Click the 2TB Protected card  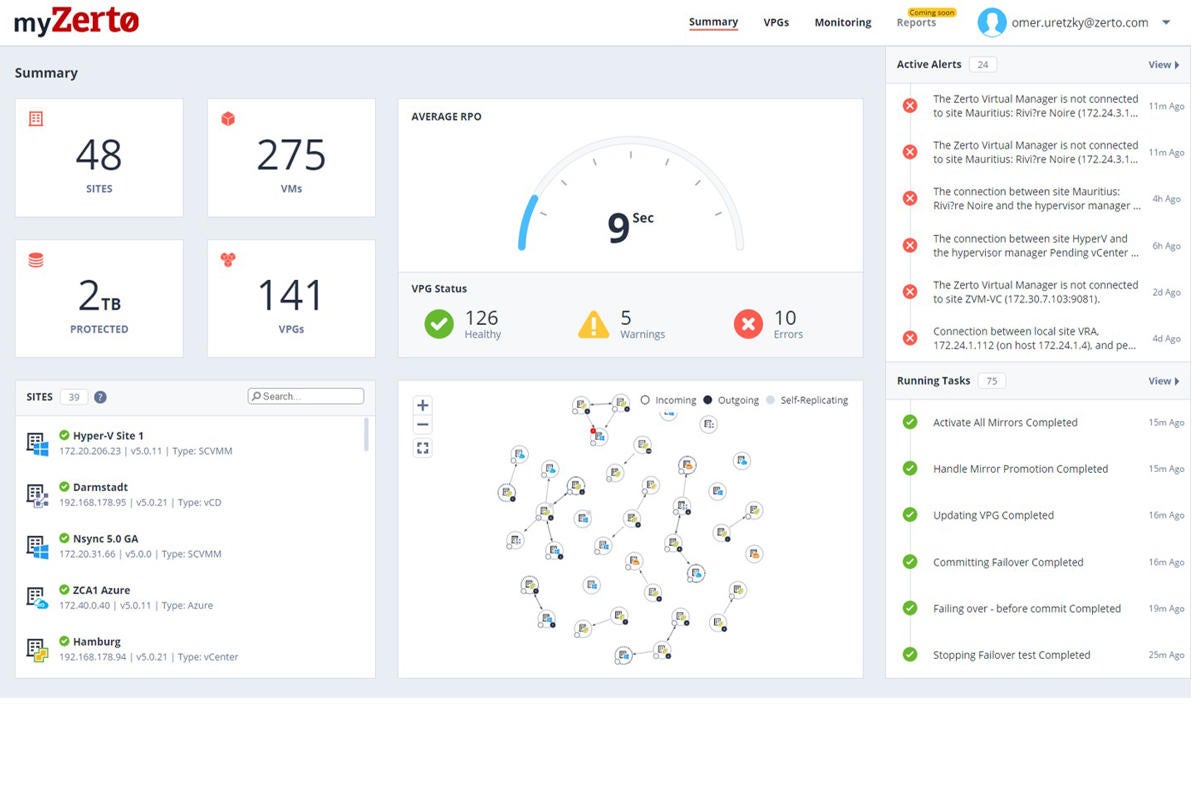pyautogui.click(x=99, y=298)
